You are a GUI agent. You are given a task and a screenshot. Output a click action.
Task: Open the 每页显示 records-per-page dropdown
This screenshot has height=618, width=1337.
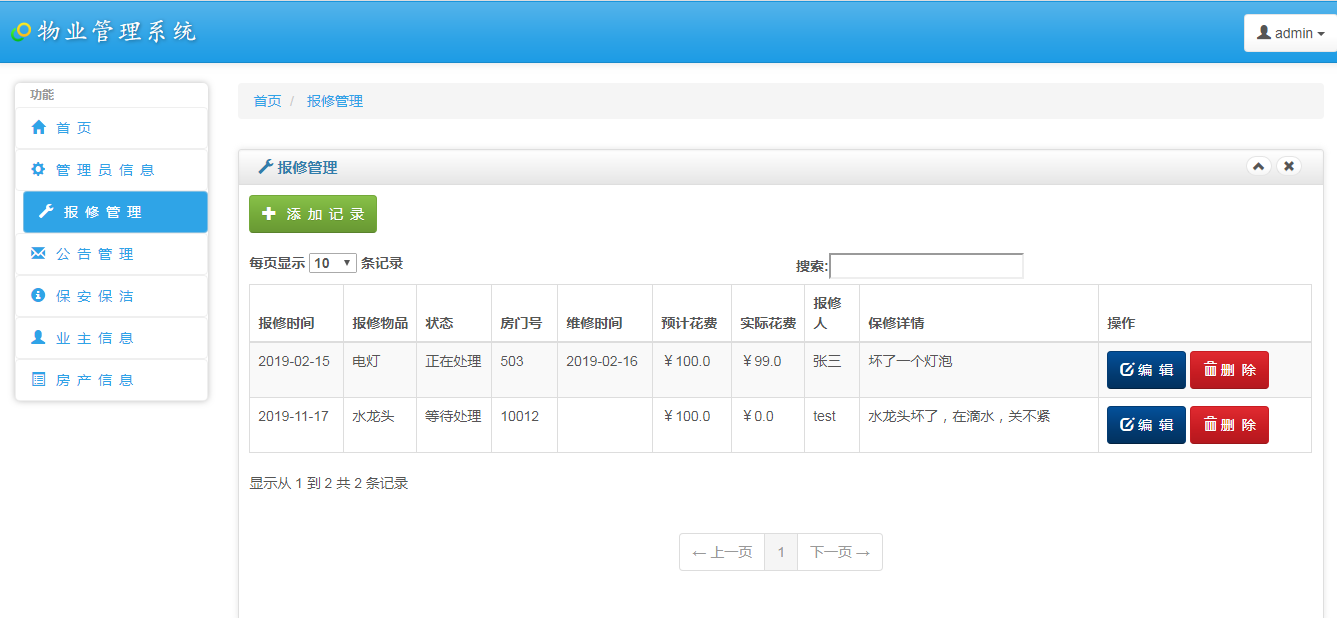coord(332,263)
